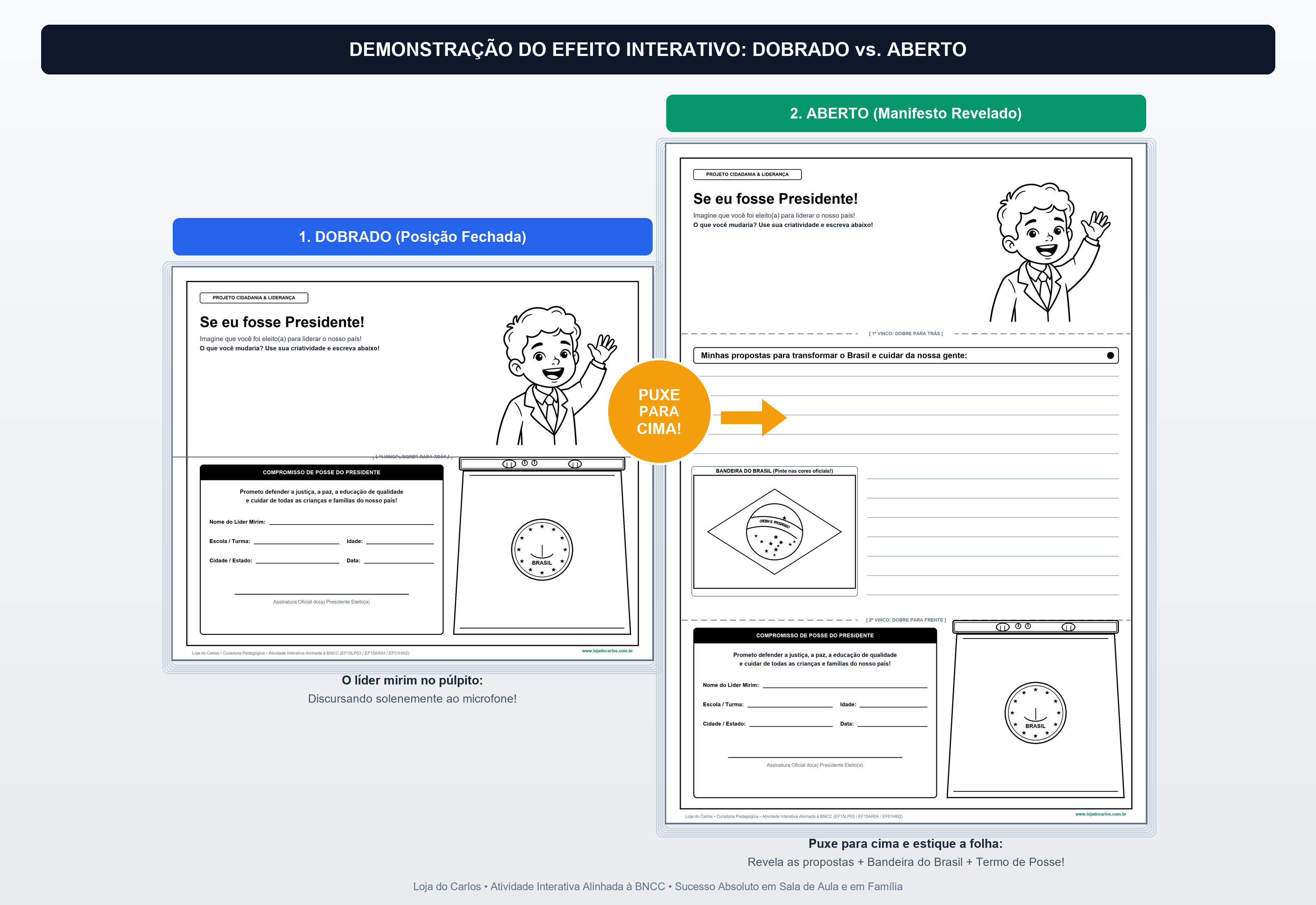
Task: Click 'Escola / Turma' line on open sheet
Action: click(790, 707)
